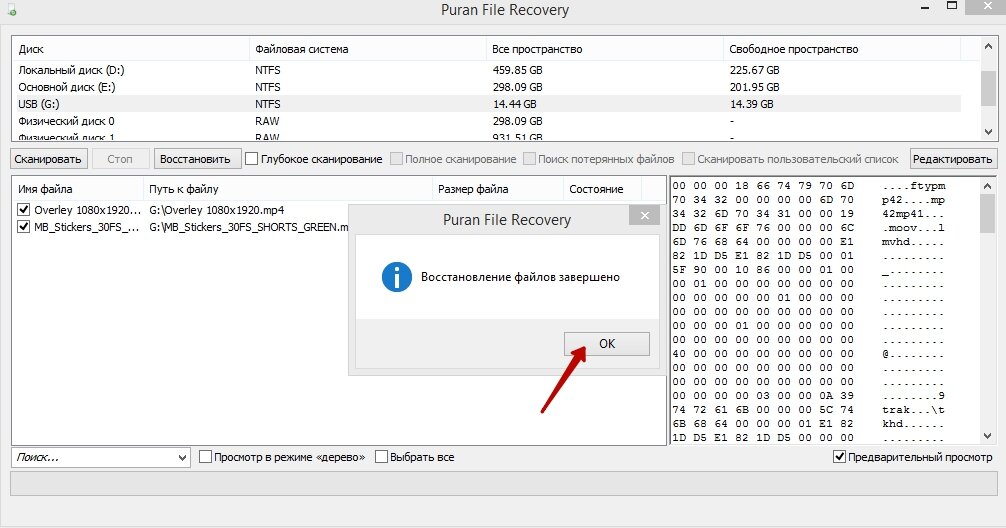The height and width of the screenshot is (528, 1006).
Task: Maximize the Puran File Recovery window
Action: click(x=952, y=6)
